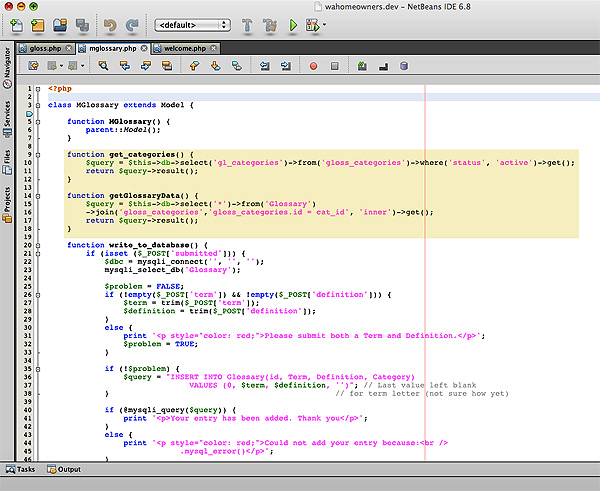This screenshot has width=600, height=491.
Task: Toggle the Highlight Search icon
Action: [x=167, y=66]
